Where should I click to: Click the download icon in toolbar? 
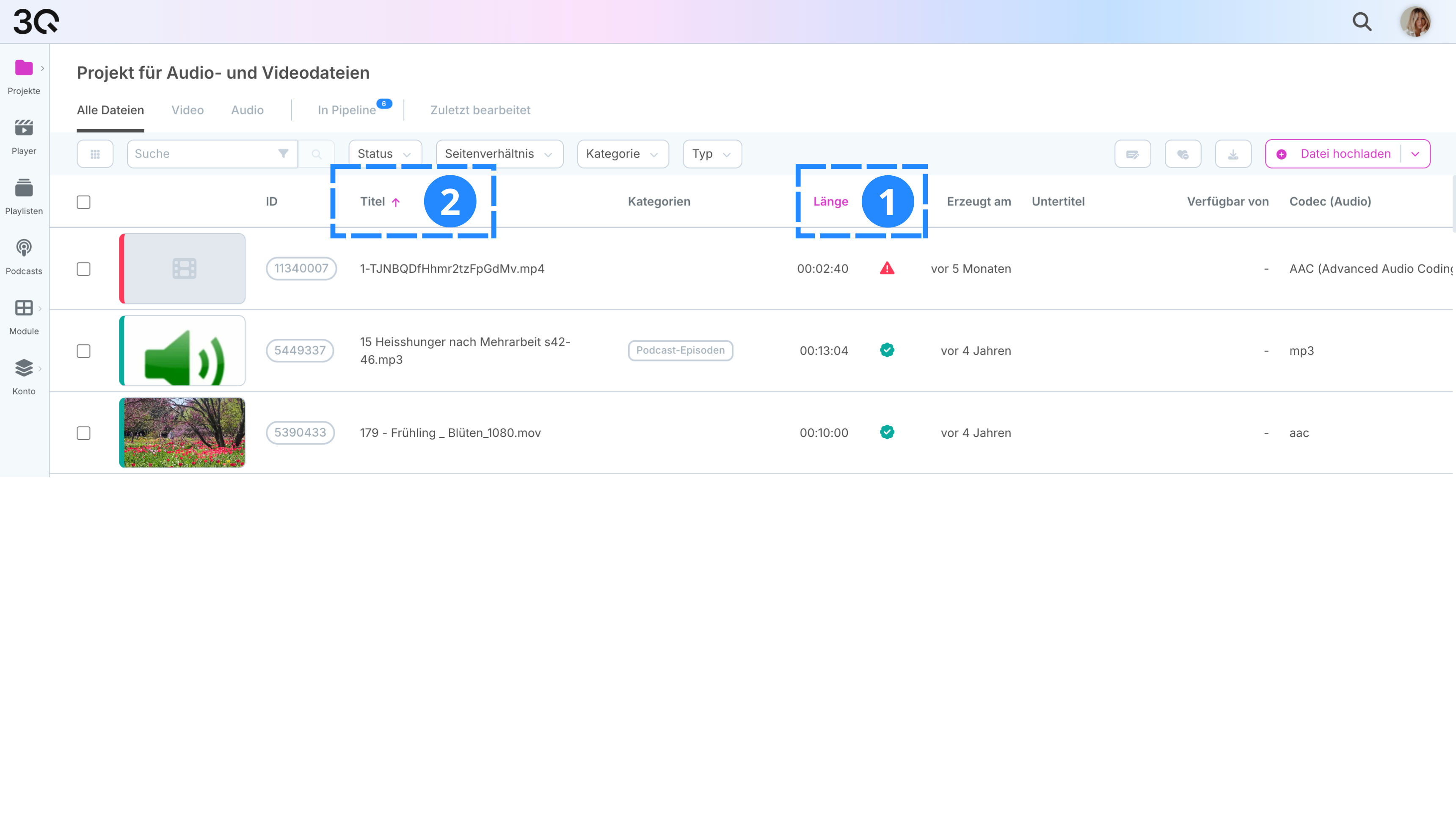pyautogui.click(x=1233, y=154)
